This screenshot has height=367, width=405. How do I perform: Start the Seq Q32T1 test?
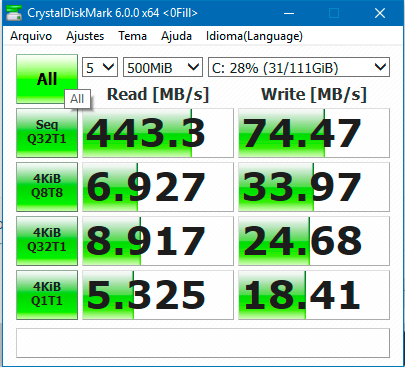coord(47,133)
